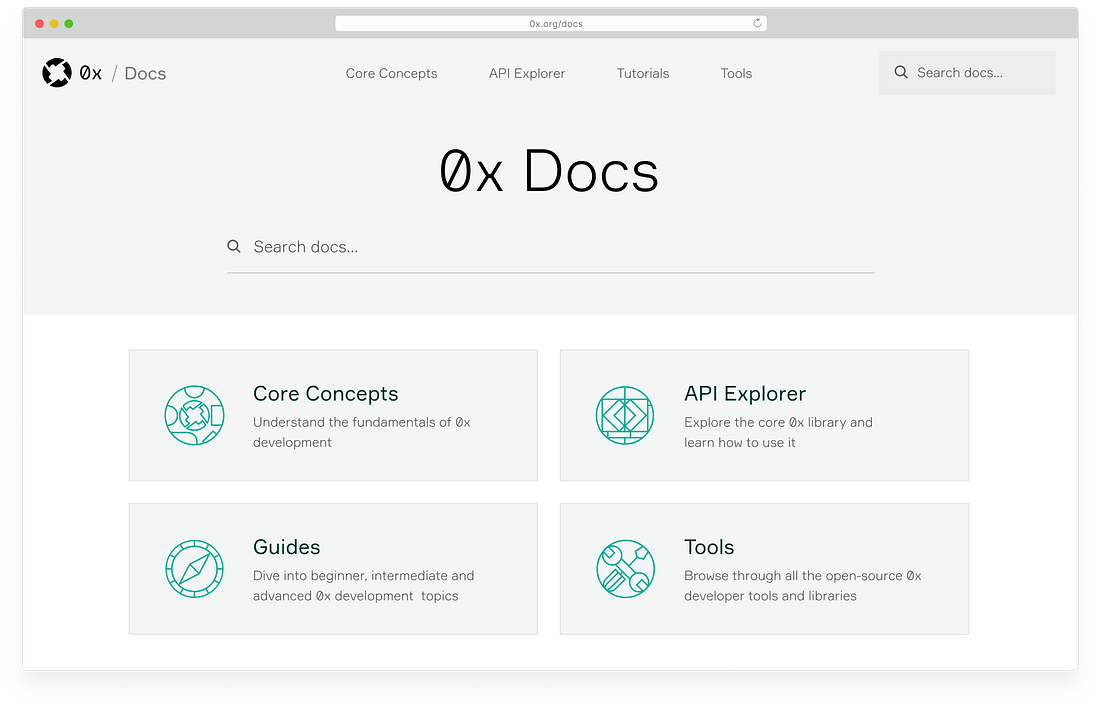Open the Guides card title

click(x=286, y=547)
